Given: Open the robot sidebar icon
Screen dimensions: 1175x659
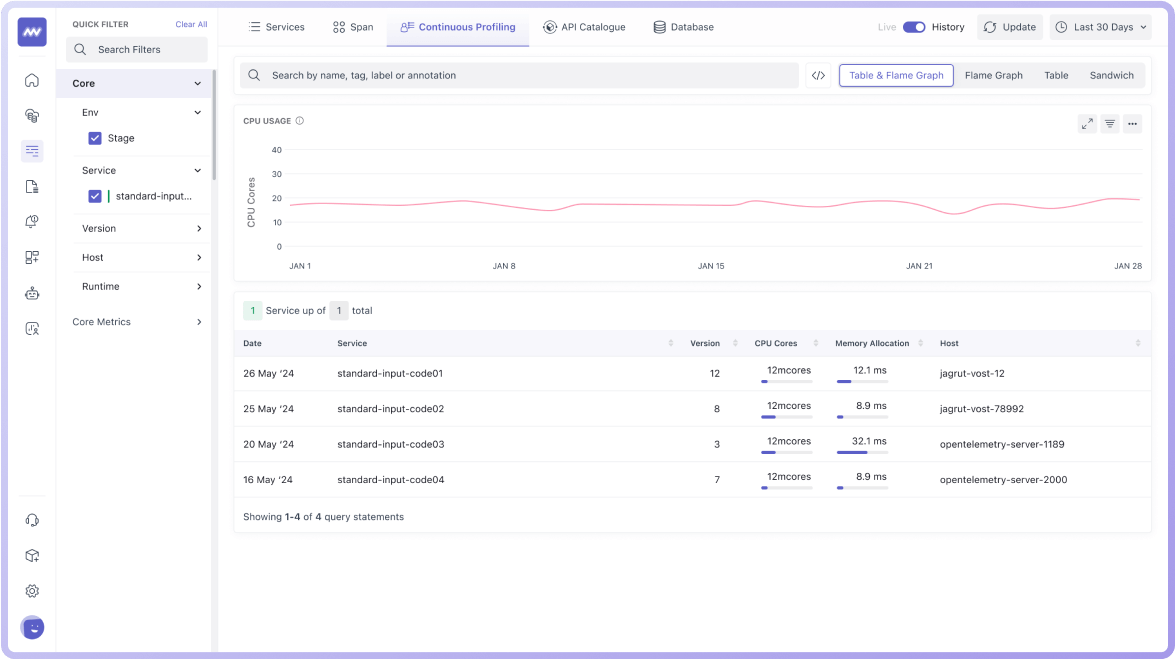Looking at the screenshot, I should click(x=32, y=293).
